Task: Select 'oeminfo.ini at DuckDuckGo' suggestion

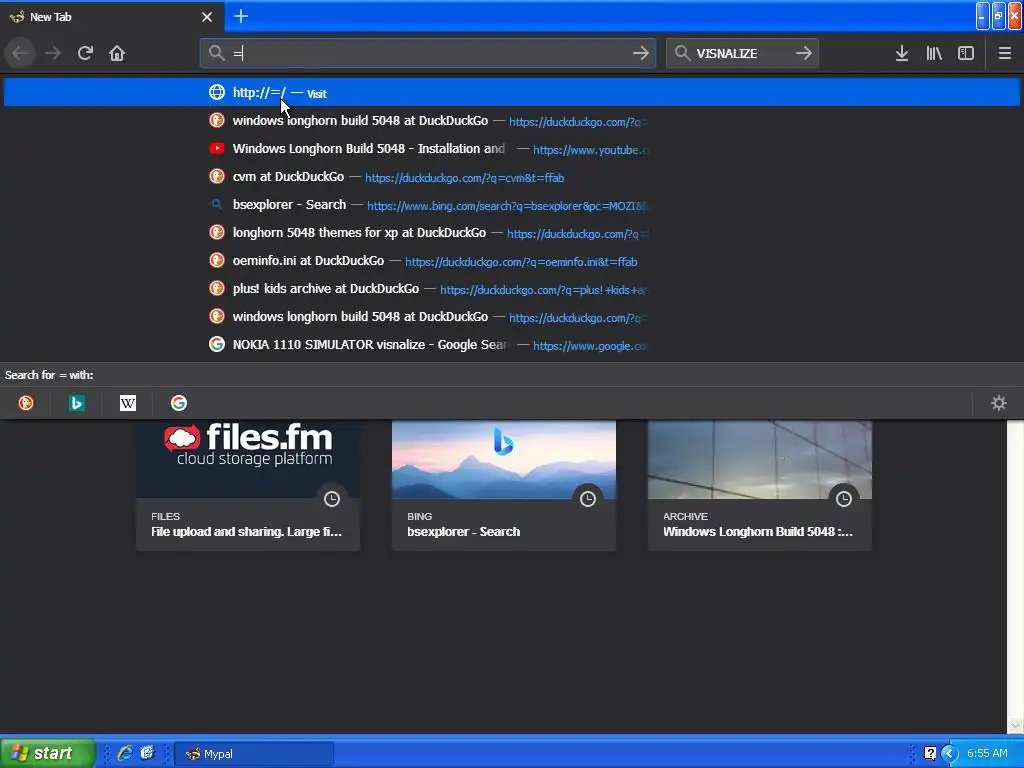Action: pyautogui.click(x=511, y=261)
